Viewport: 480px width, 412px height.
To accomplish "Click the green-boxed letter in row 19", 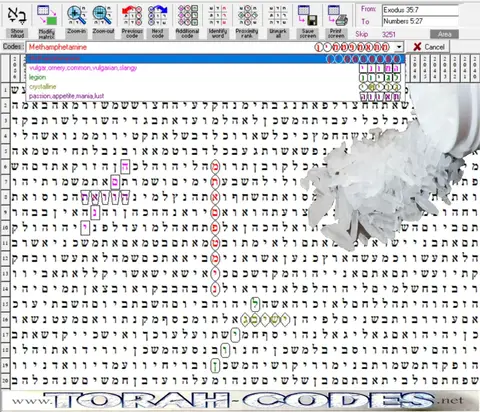I will [x=215, y=365].
